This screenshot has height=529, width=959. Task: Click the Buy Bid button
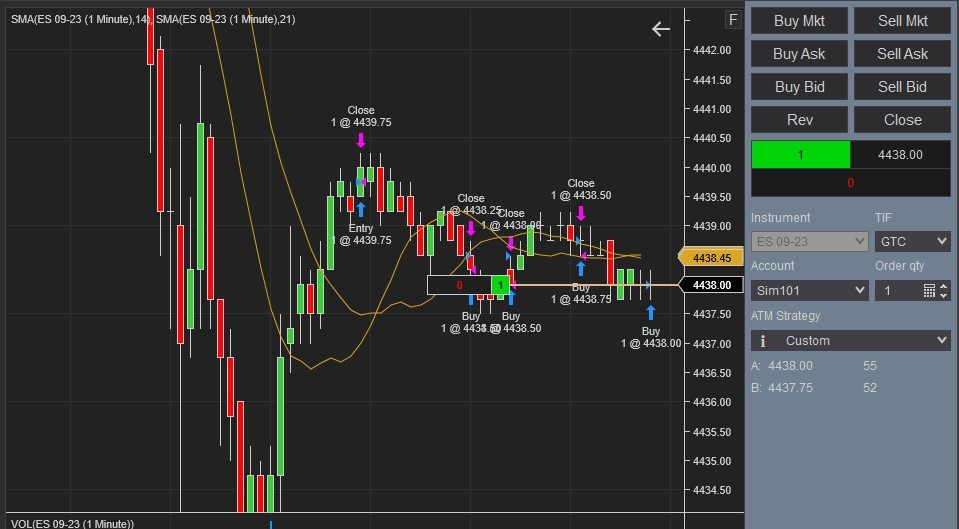coord(799,87)
